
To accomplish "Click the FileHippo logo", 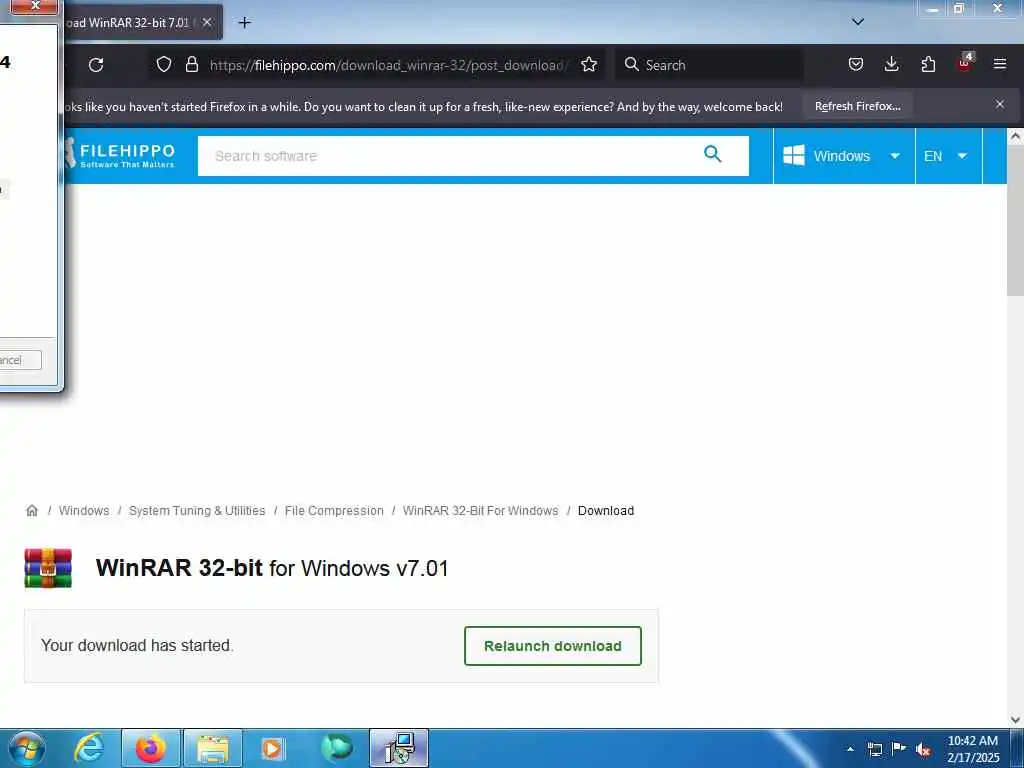I will [121, 155].
